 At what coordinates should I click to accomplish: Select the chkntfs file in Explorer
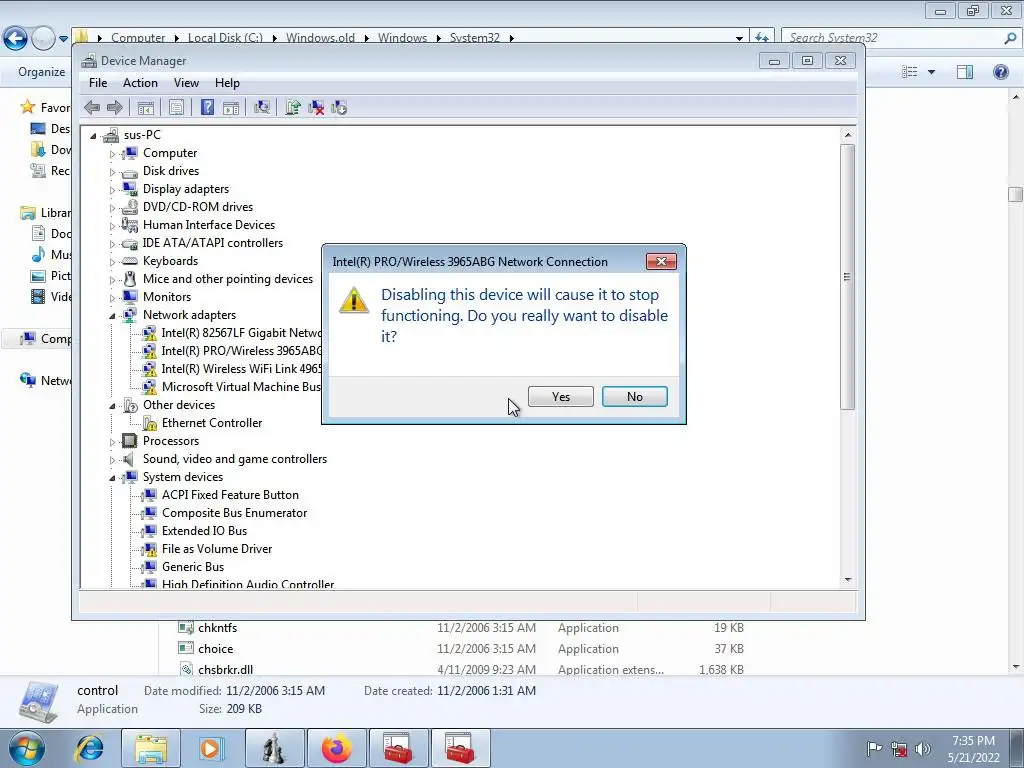[x=217, y=628]
